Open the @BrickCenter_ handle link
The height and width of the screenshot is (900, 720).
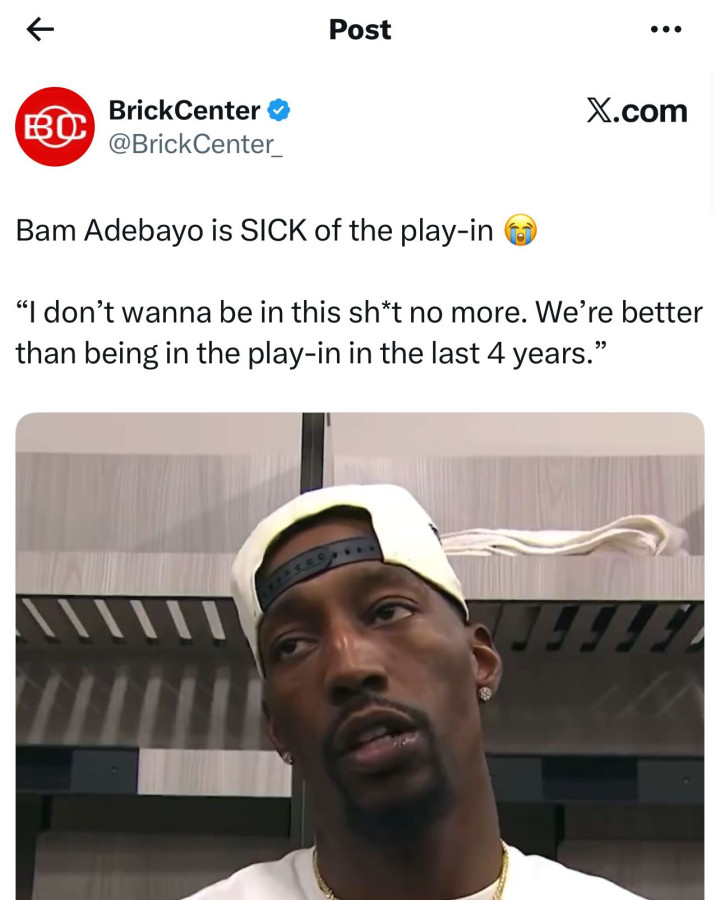[x=195, y=144]
